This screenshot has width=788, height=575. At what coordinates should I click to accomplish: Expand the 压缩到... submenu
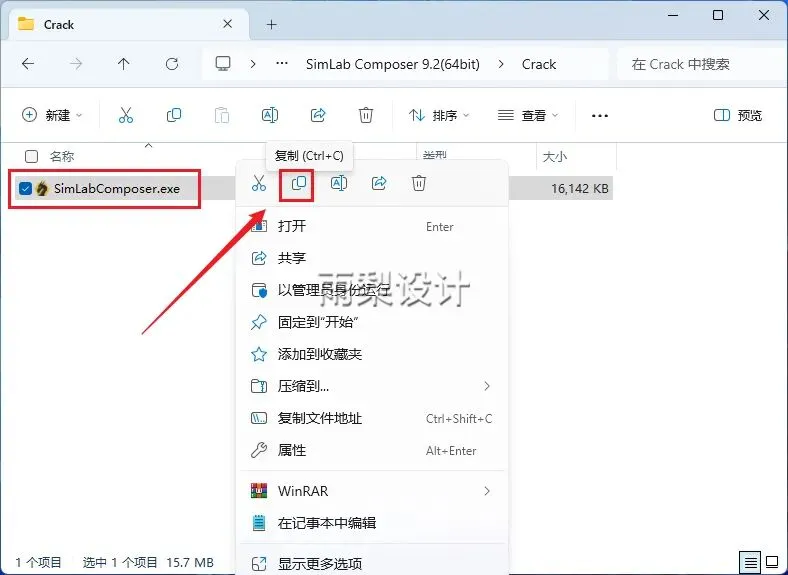point(486,386)
